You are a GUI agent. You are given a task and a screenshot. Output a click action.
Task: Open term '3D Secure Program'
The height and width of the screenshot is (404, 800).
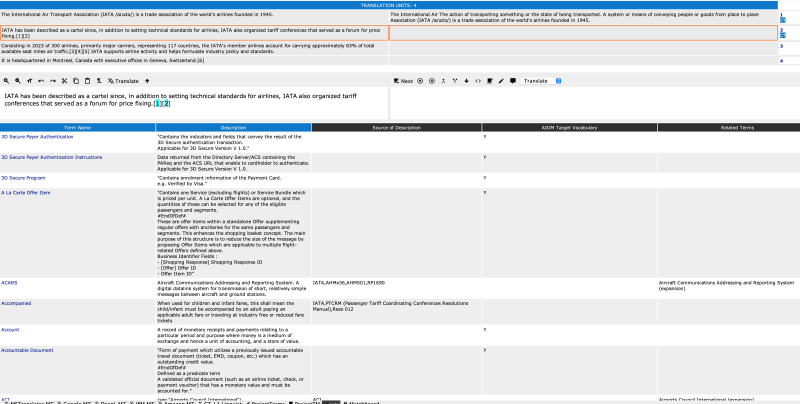pos(23,178)
